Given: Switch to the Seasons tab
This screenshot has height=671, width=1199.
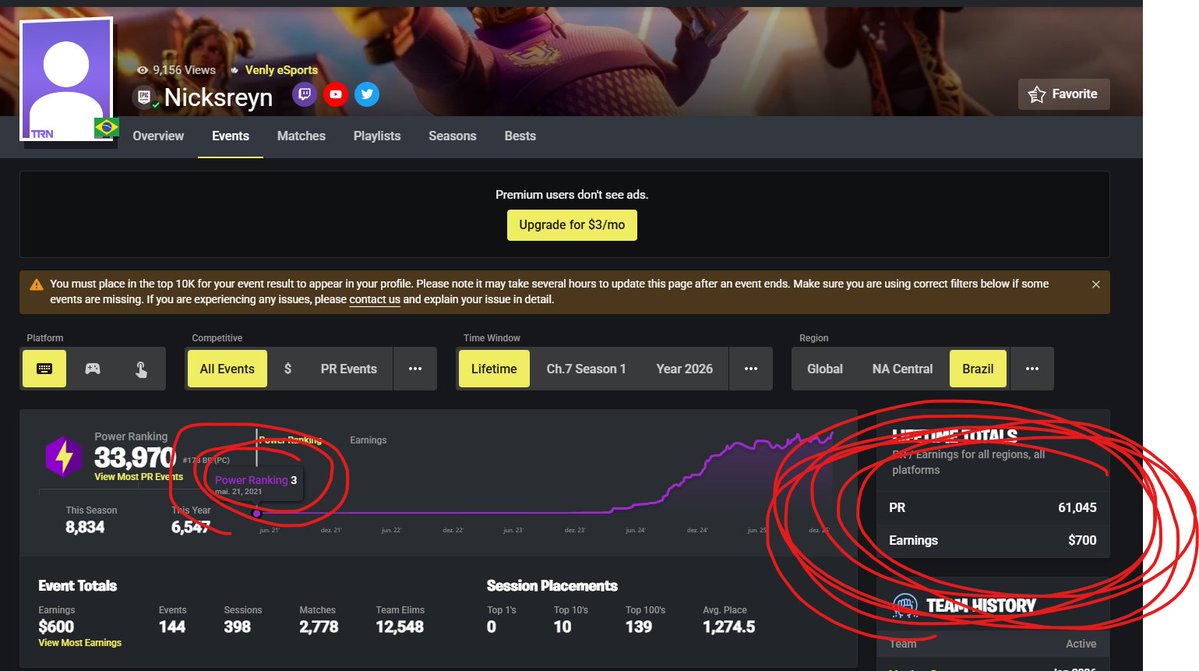Looking at the screenshot, I should 453,136.
